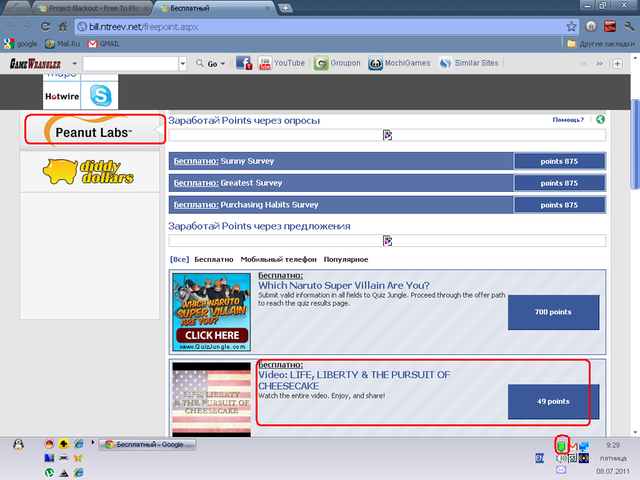
Task: Click the MochiGames toolbar icon
Action: [398, 63]
